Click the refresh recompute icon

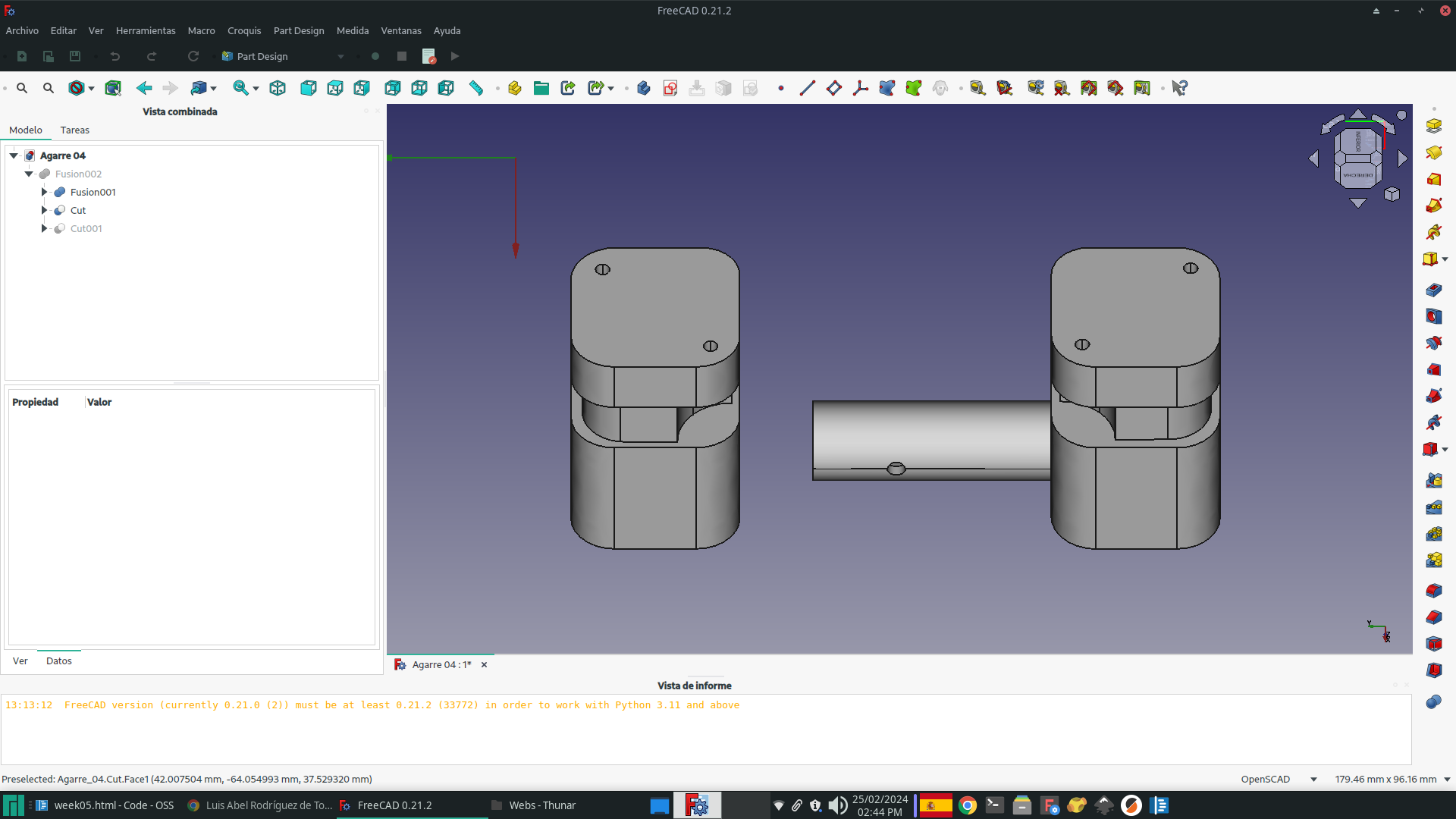click(193, 56)
